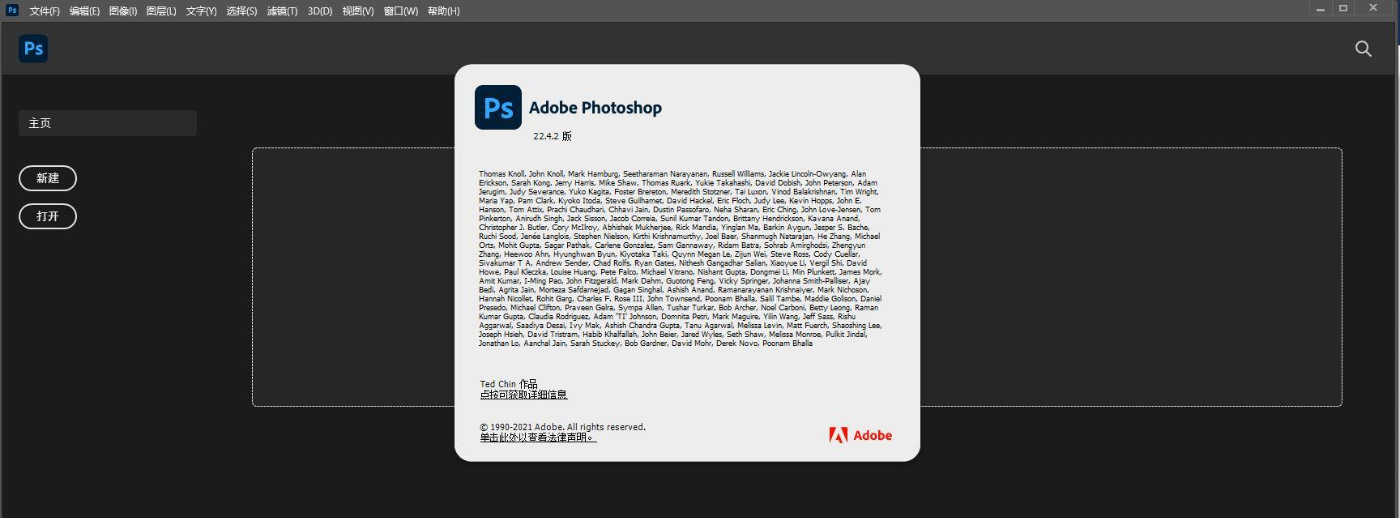The height and width of the screenshot is (518, 1400).
Task: Open the 图像(I) menu
Action: point(122,11)
